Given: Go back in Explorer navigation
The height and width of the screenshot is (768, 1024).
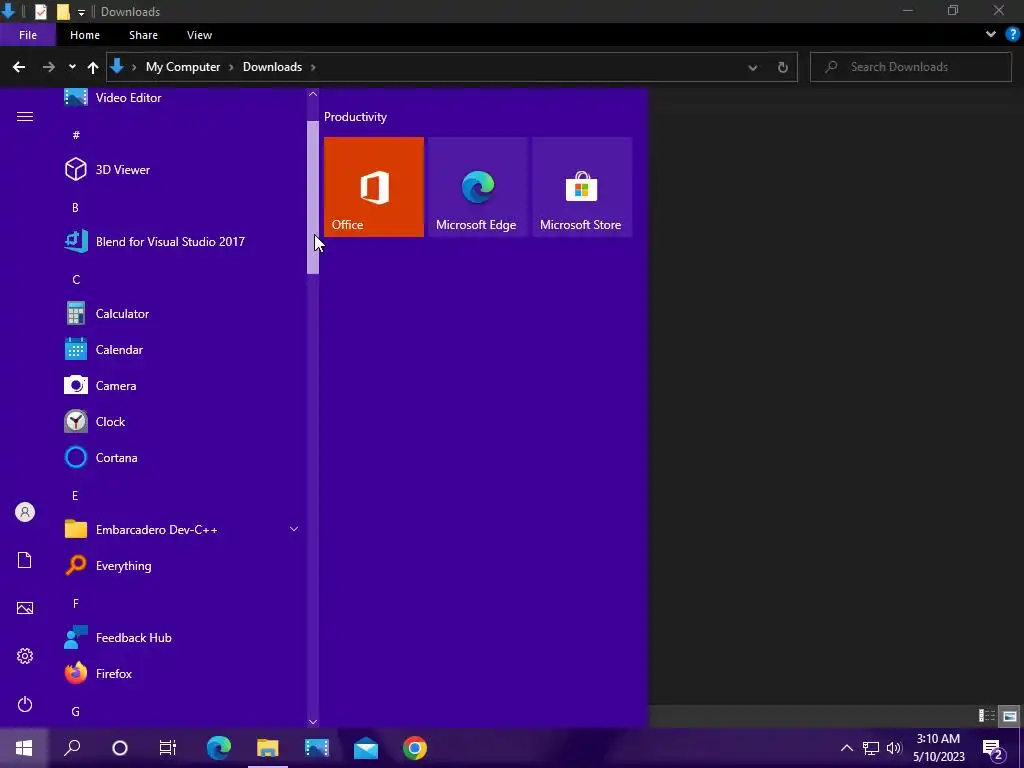Looking at the screenshot, I should [x=19, y=67].
